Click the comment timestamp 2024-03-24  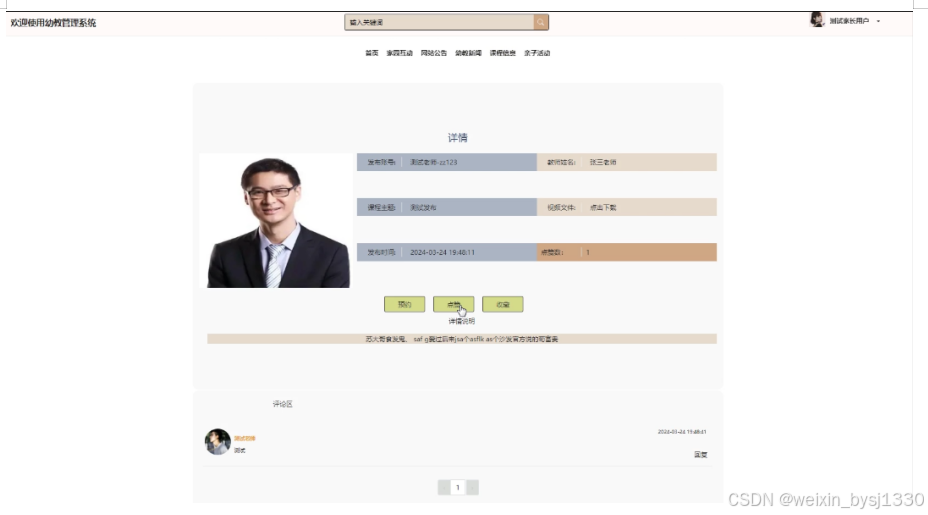[x=682, y=432]
